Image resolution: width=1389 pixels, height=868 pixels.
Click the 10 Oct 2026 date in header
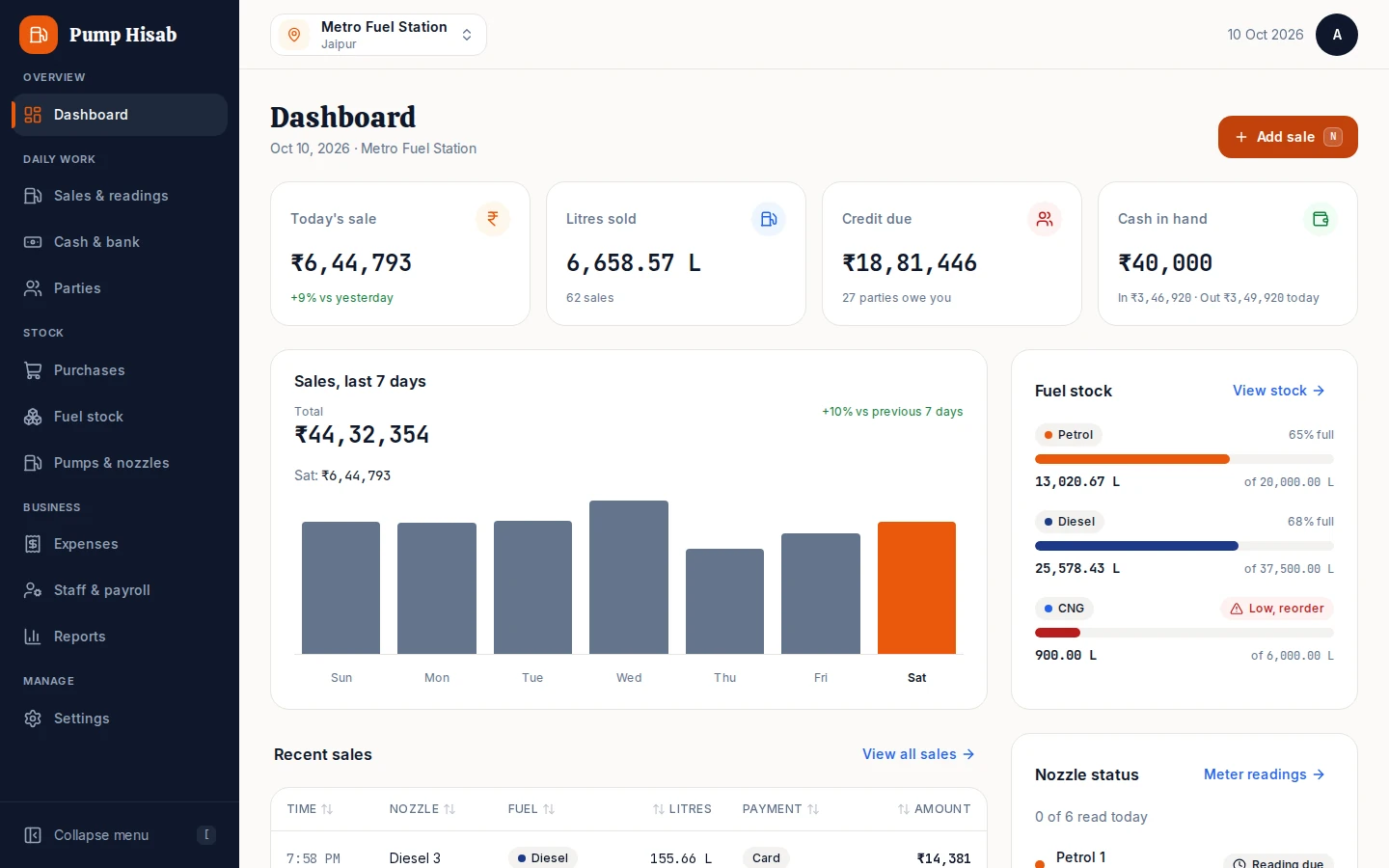[1266, 35]
